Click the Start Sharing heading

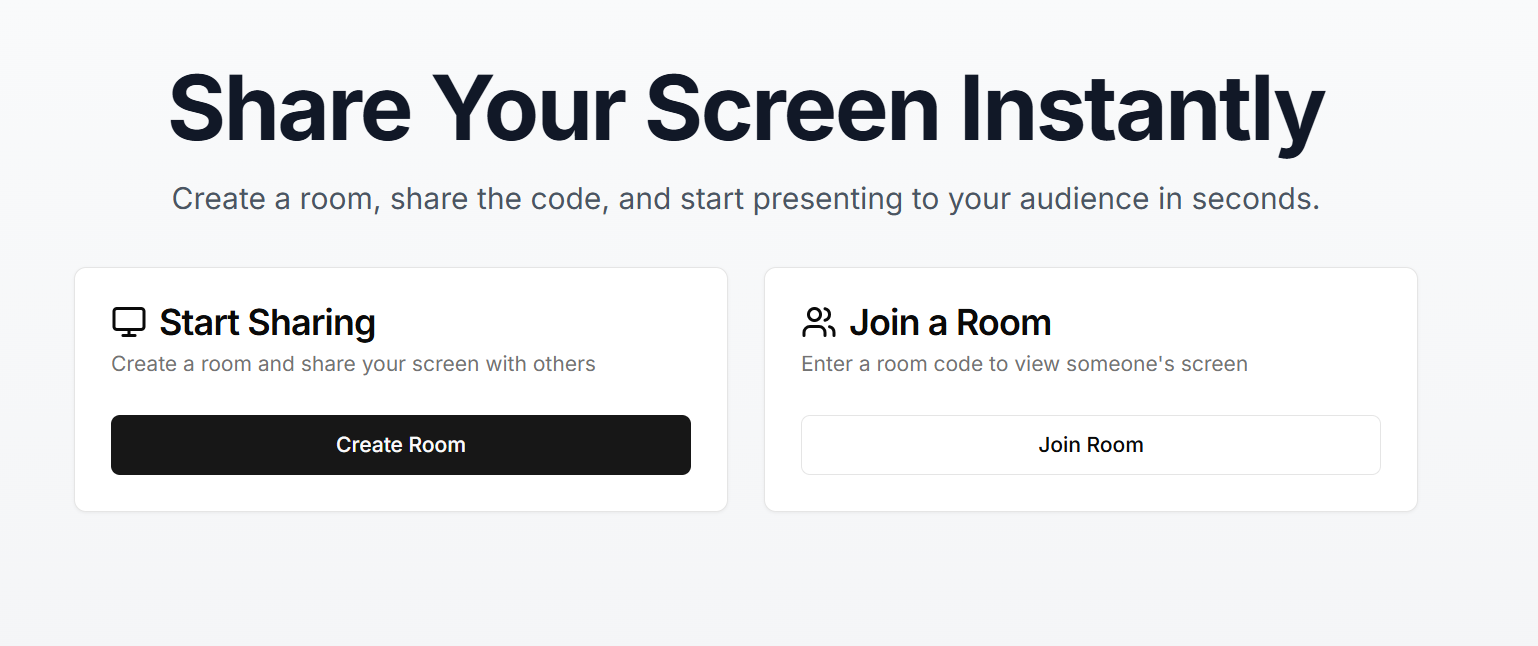267,322
